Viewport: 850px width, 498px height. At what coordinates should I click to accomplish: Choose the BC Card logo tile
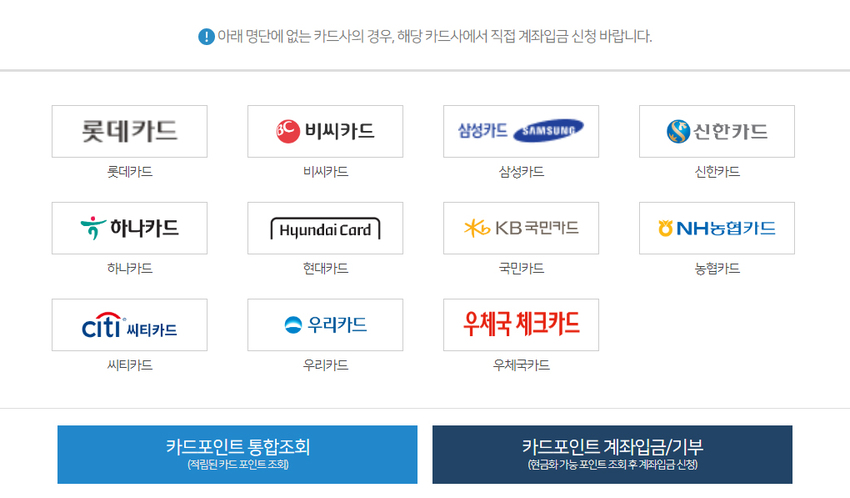click(x=325, y=132)
